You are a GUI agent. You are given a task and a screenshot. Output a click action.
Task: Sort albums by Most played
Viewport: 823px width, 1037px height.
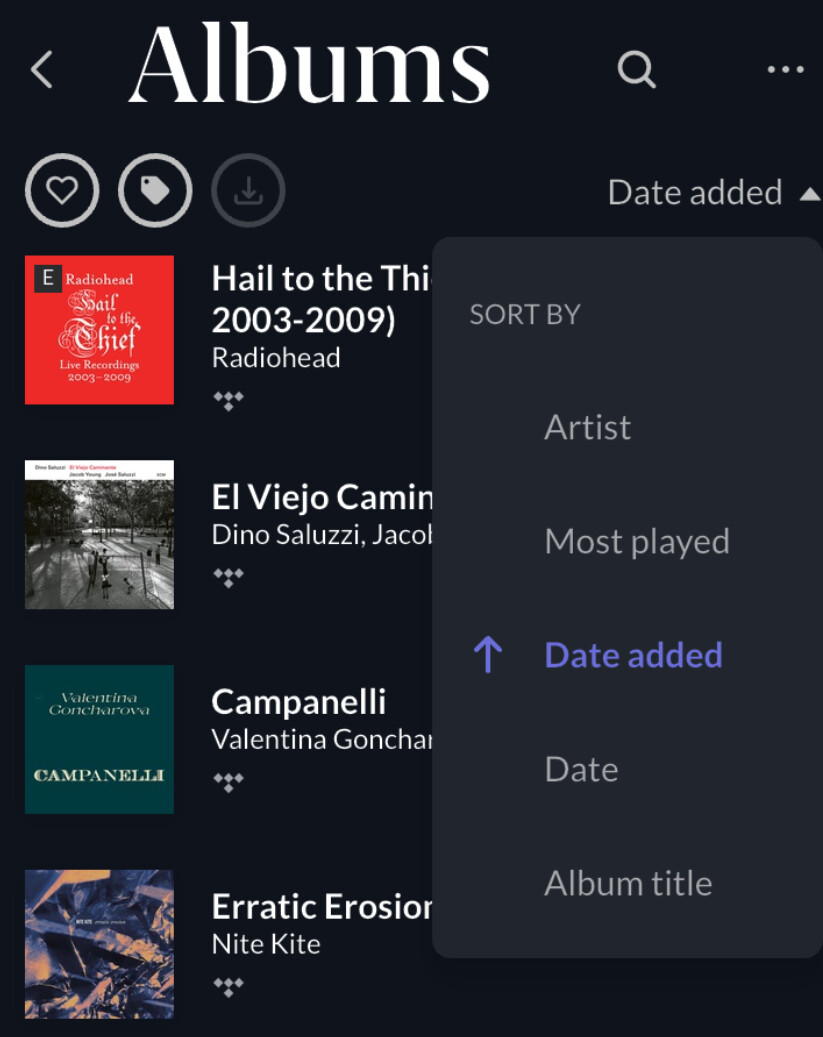click(637, 542)
